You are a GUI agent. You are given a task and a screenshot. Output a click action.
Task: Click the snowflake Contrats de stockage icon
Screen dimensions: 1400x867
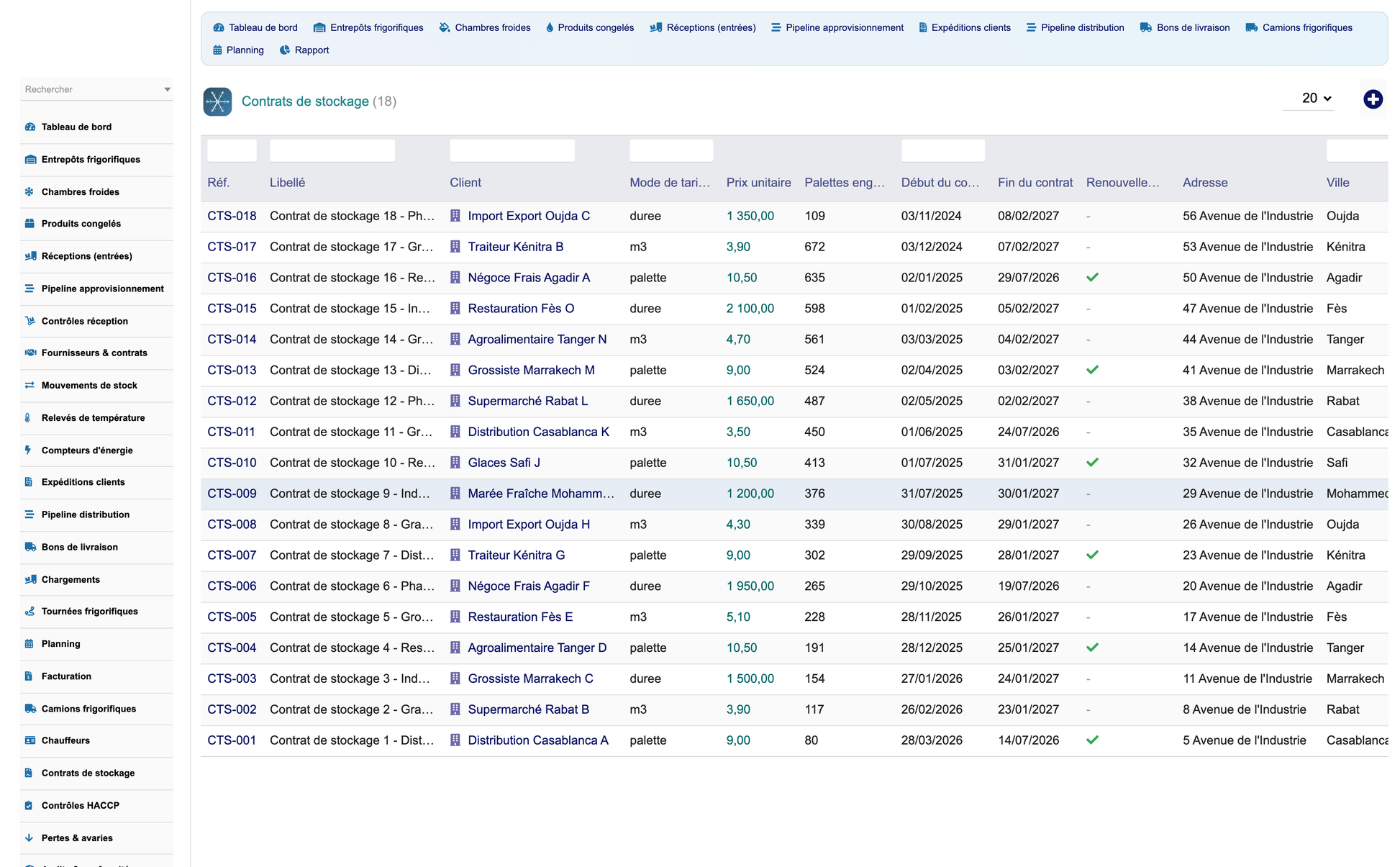[x=217, y=101]
